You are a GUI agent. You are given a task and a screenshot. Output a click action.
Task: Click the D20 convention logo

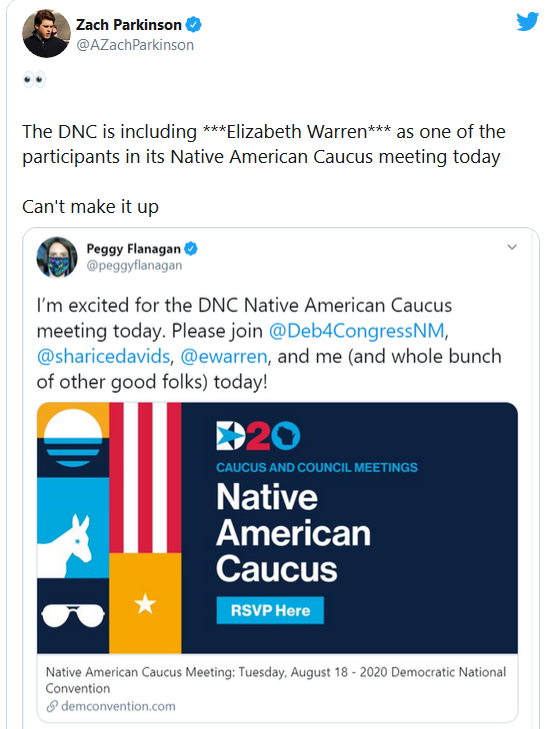pos(258,436)
